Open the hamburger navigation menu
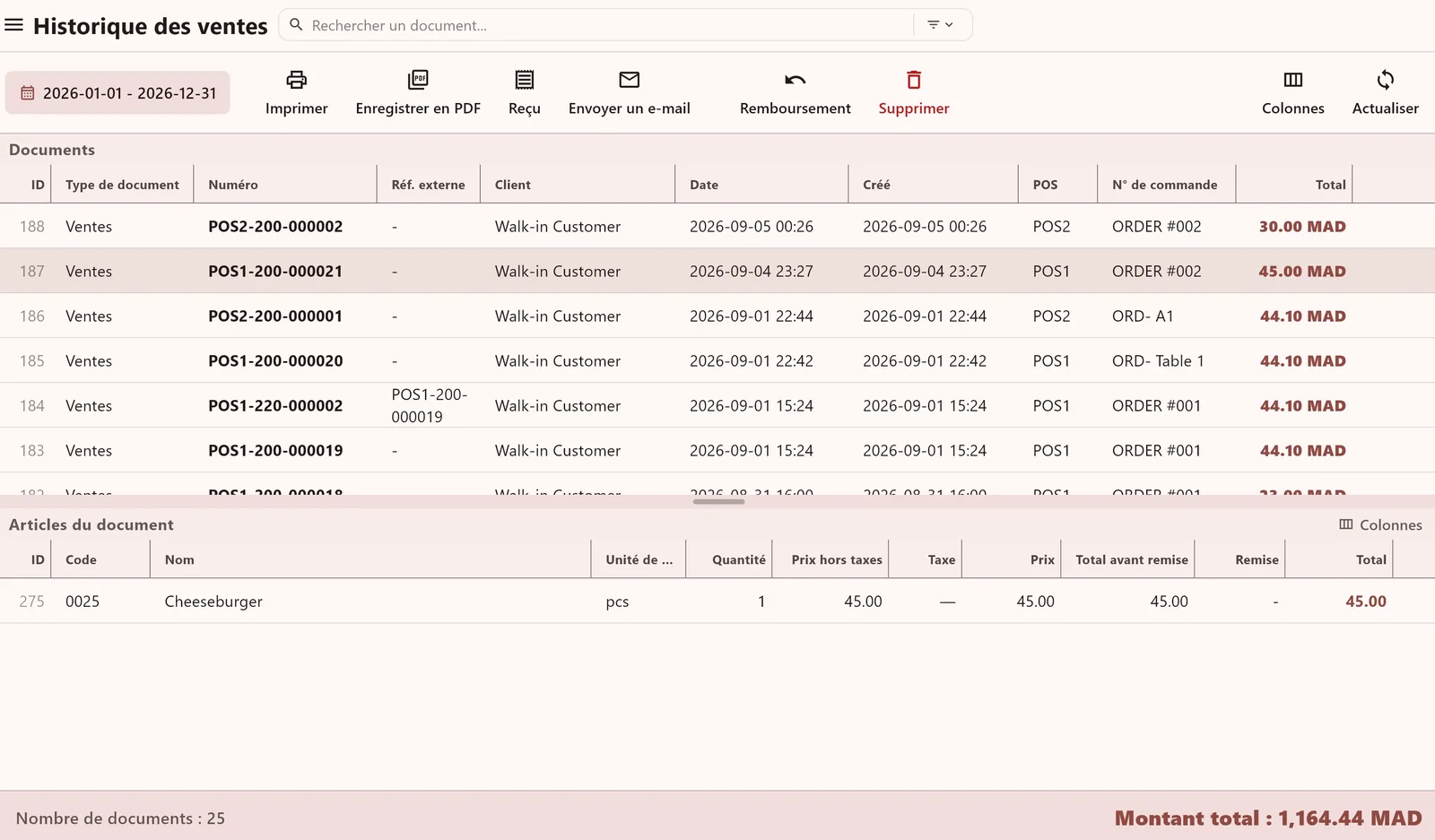The height and width of the screenshot is (840, 1435). pos(13,25)
